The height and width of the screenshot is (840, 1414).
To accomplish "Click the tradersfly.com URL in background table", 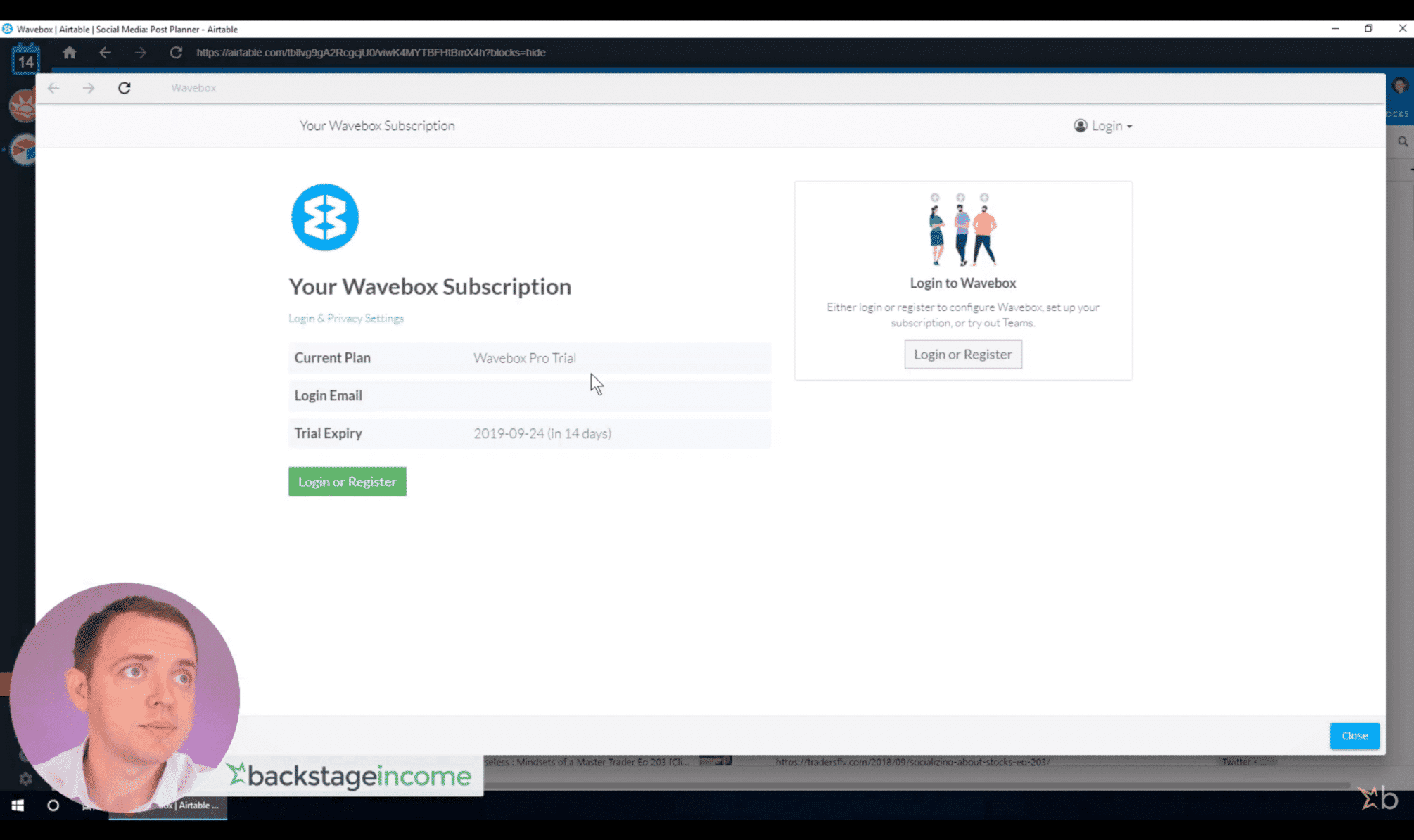I will (912, 761).
